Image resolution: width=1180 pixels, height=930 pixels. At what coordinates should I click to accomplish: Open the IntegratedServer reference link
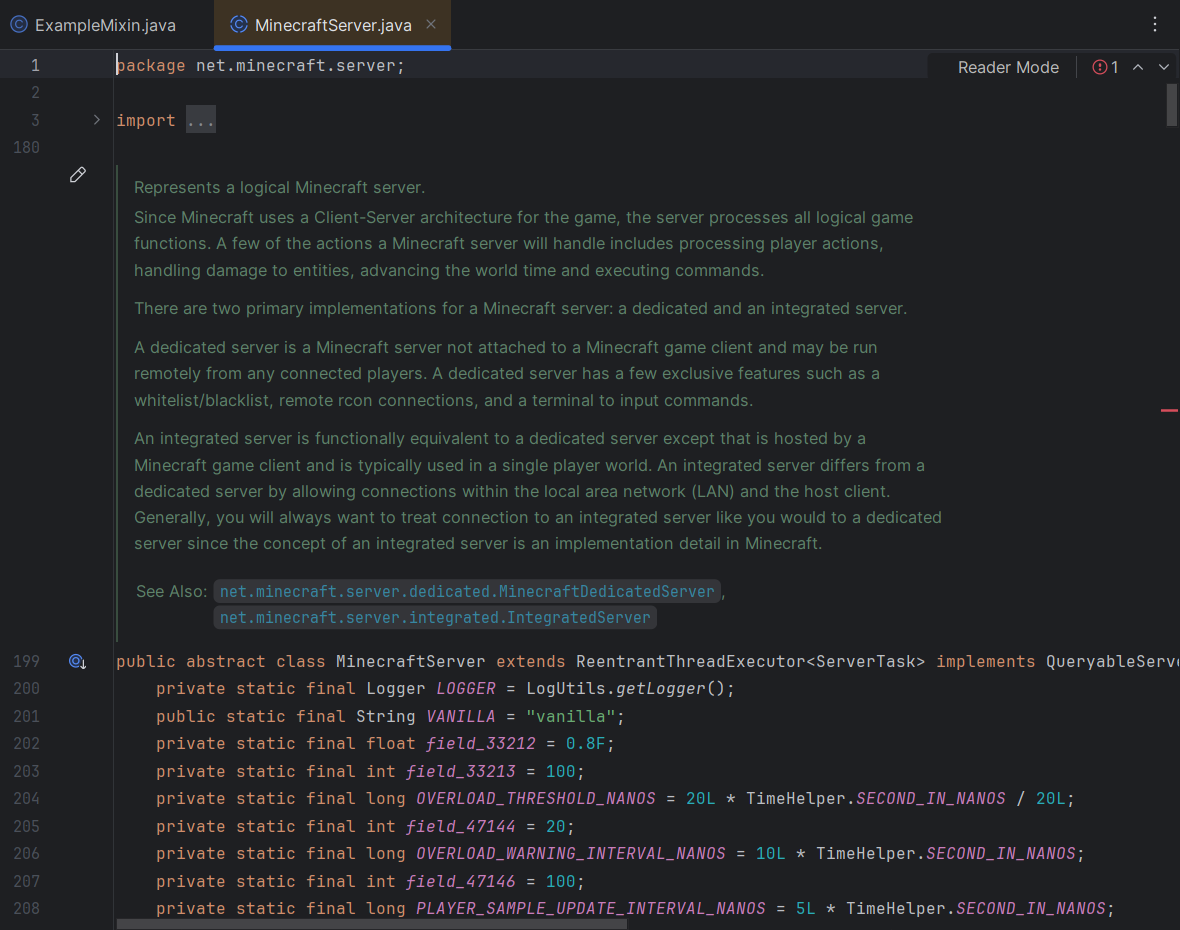click(x=434, y=617)
